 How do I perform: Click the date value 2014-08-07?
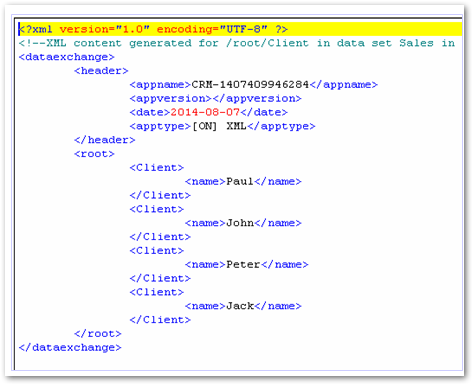pos(205,112)
